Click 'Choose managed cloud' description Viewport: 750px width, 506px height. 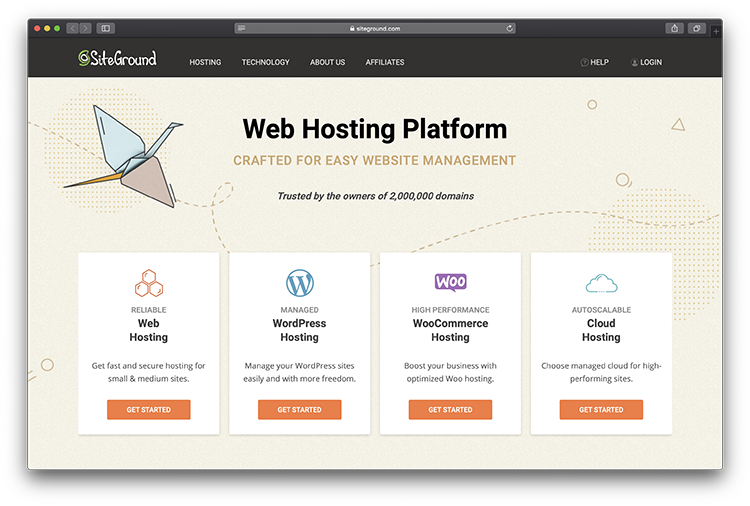tap(601, 372)
